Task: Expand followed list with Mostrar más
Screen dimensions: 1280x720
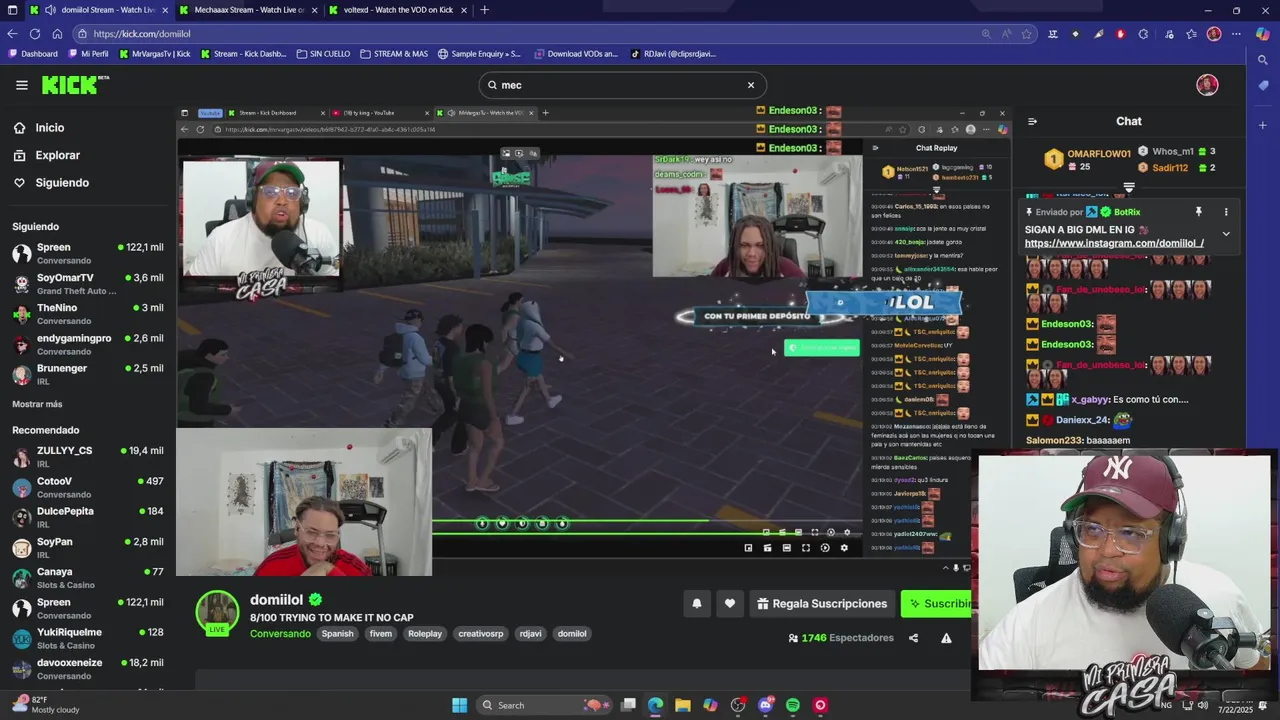Action: (x=37, y=404)
